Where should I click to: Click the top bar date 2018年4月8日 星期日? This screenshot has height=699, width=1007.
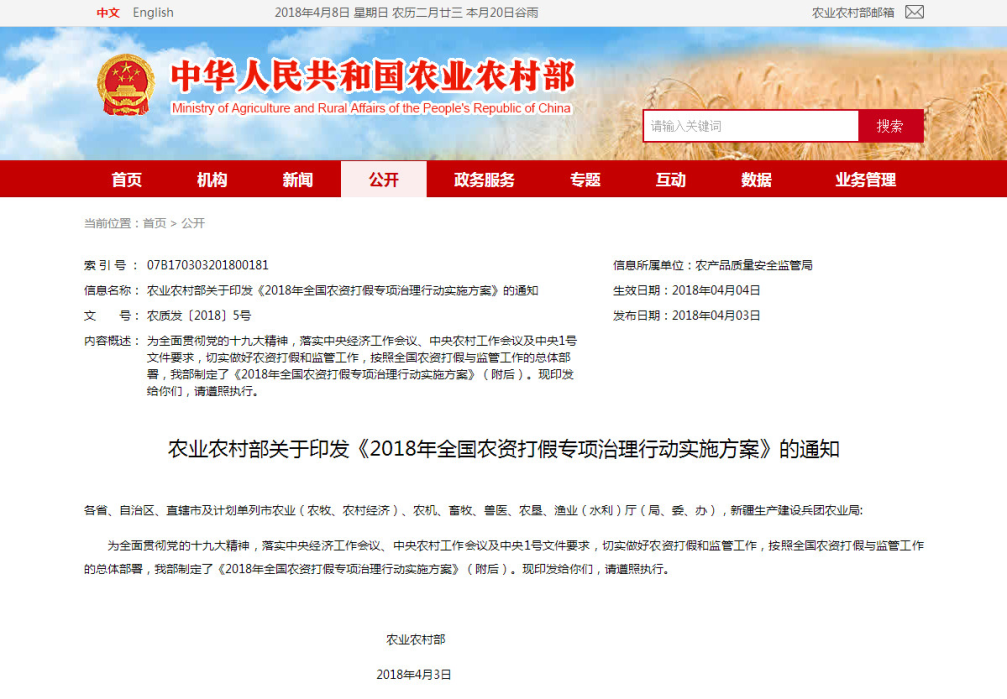[331, 13]
